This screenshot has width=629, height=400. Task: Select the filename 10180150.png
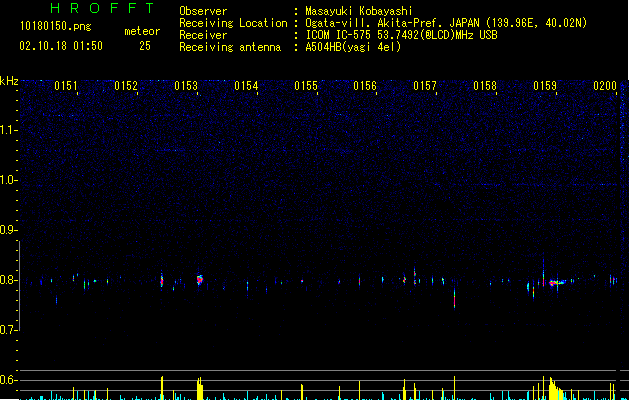point(56,27)
